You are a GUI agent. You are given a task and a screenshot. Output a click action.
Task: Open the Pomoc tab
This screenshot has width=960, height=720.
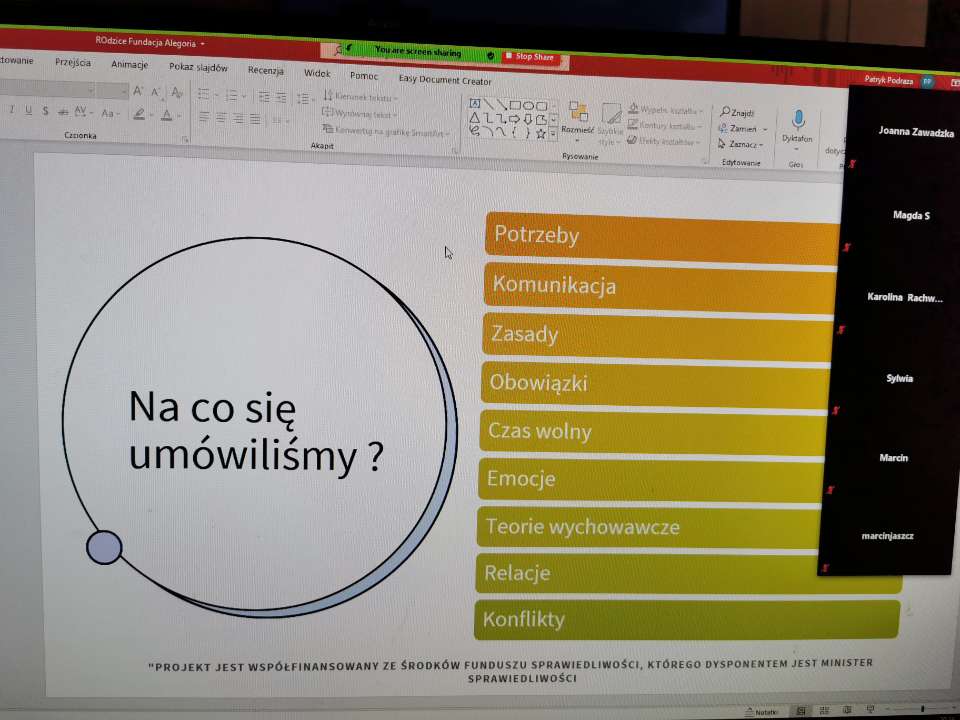point(364,76)
